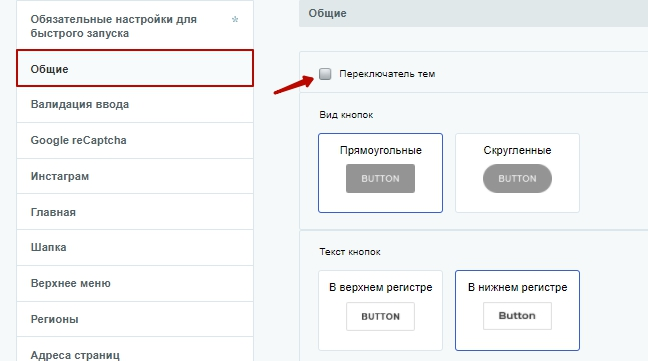Click the Общие header bar title

pos(327,13)
